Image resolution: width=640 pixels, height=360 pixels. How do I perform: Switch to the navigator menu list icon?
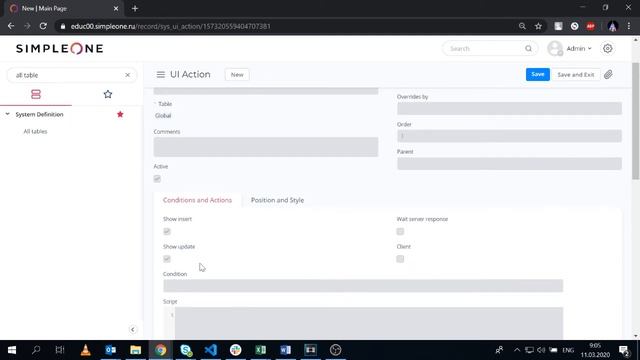tap(36, 94)
